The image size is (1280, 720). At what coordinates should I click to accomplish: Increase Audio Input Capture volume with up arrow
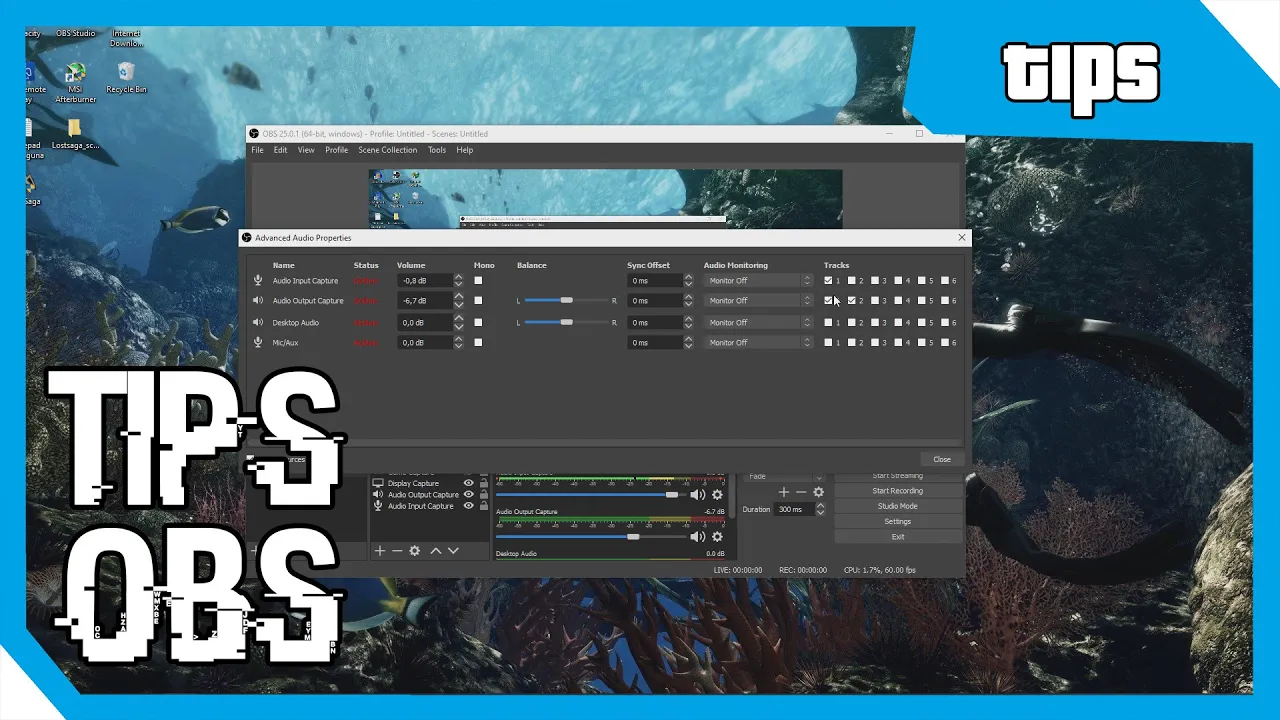[459, 278]
